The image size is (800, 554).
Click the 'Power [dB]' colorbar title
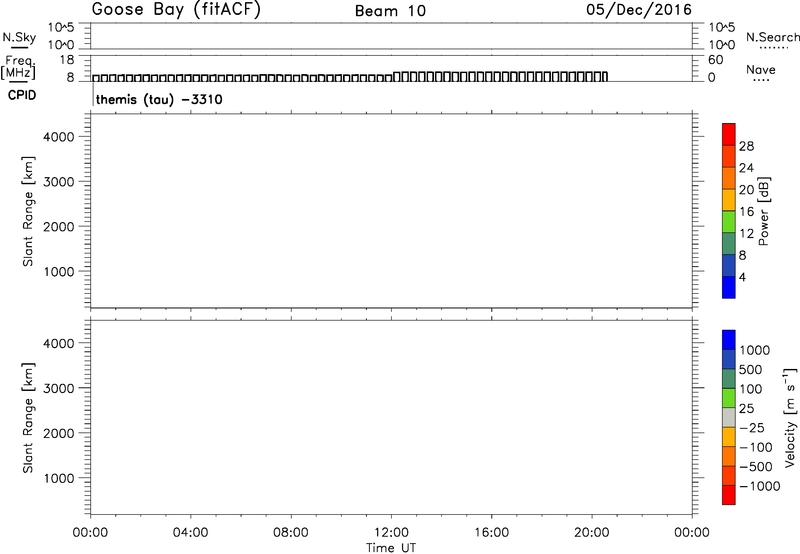[x=764, y=211]
